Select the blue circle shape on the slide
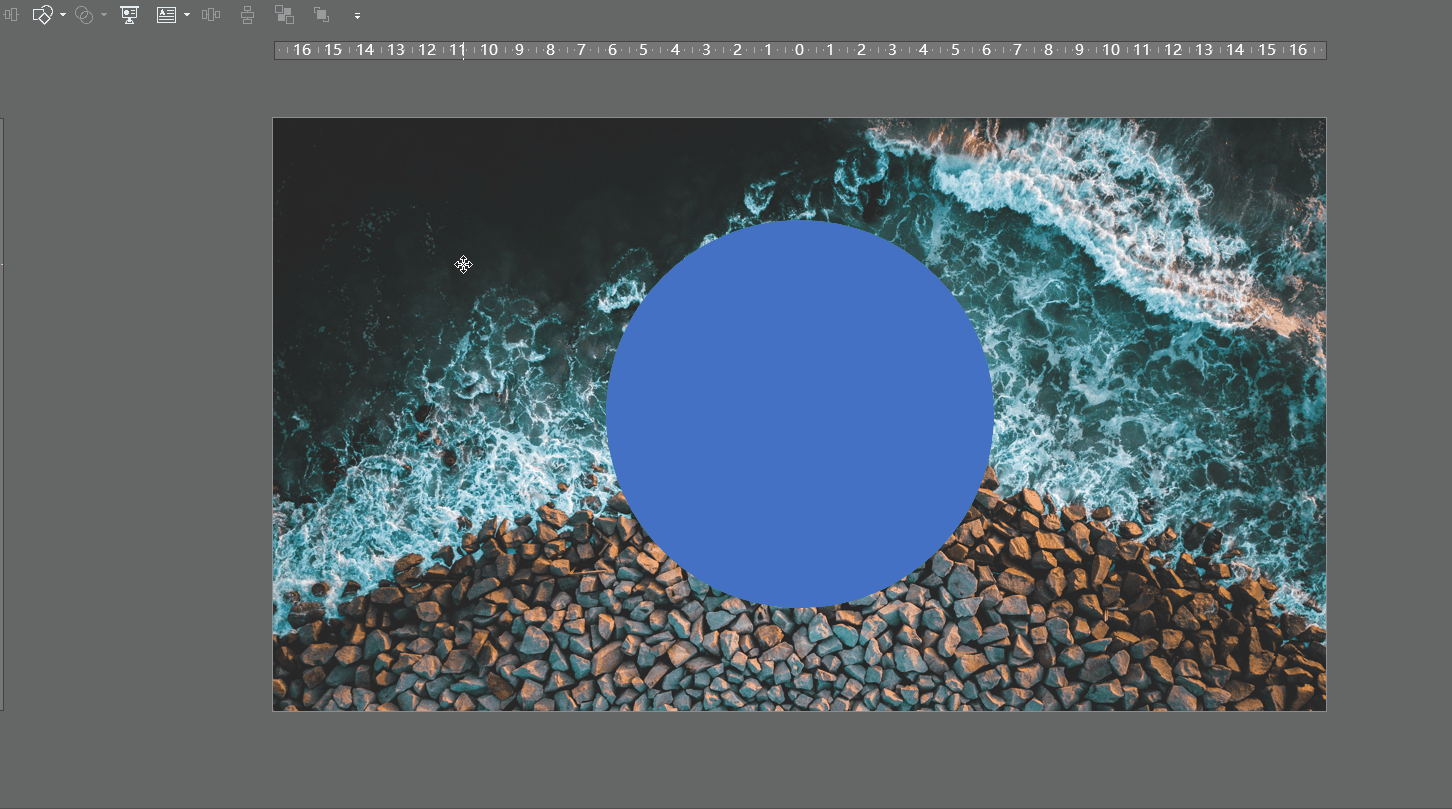1452x809 pixels. click(800, 414)
